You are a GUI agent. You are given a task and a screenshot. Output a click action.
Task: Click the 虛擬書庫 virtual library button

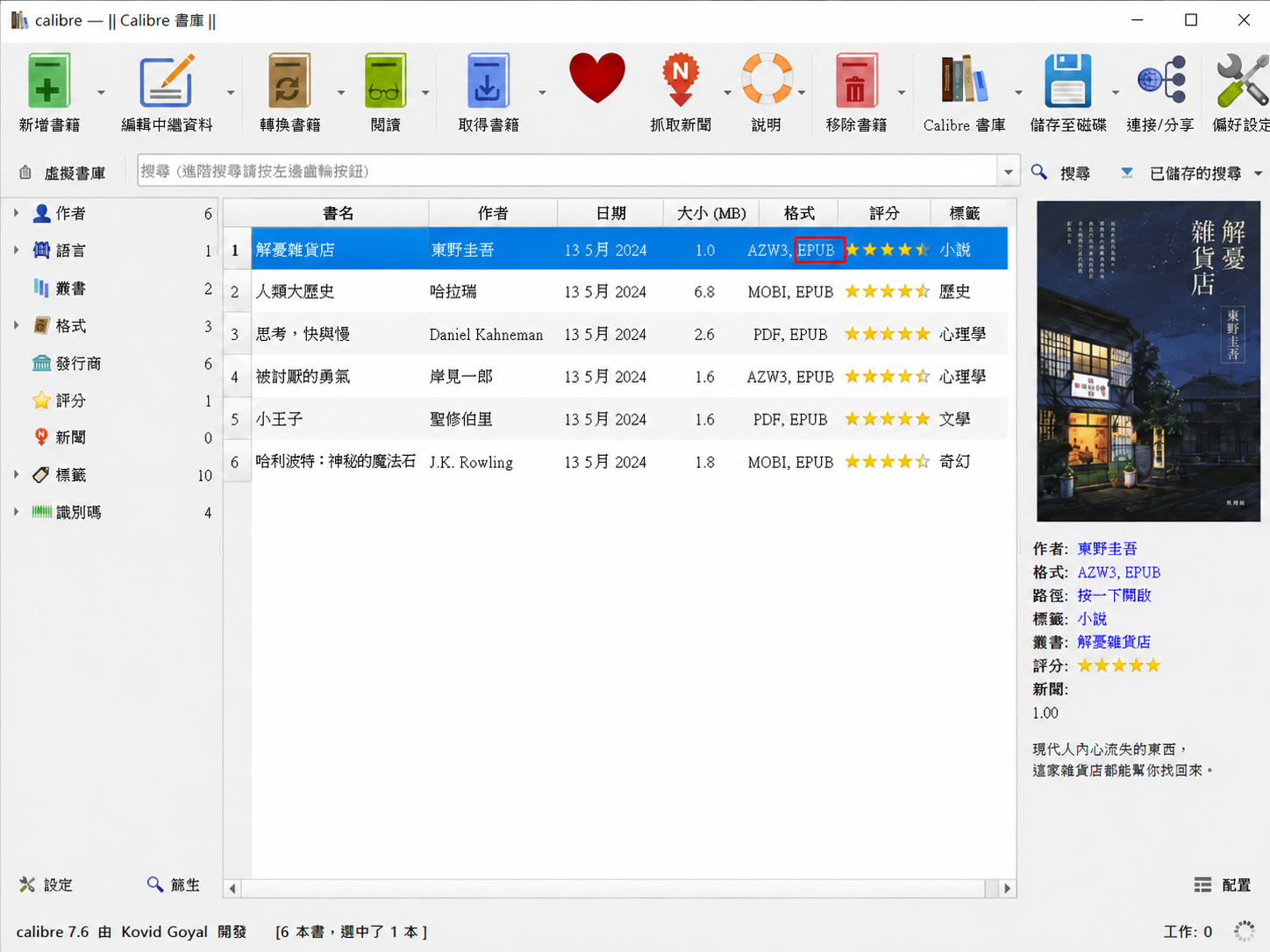tap(62, 173)
